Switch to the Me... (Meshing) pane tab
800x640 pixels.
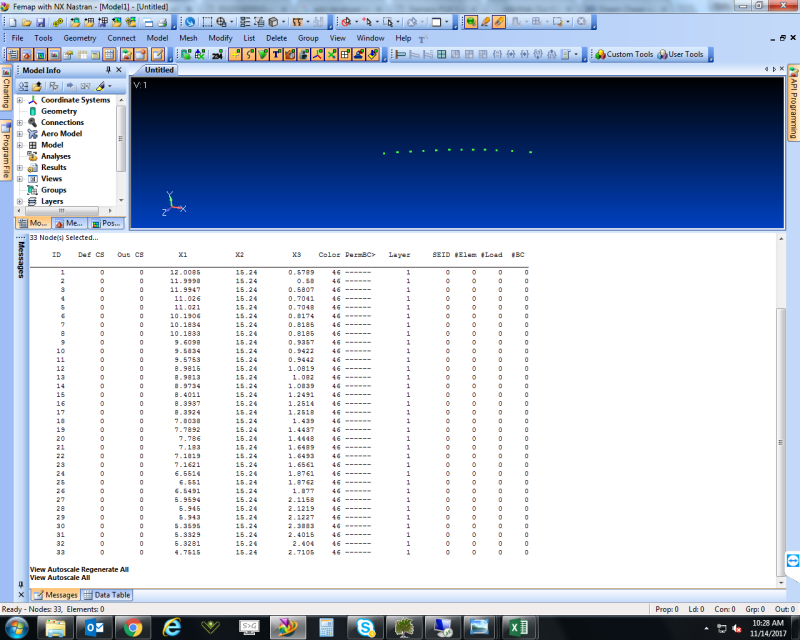click(x=69, y=223)
